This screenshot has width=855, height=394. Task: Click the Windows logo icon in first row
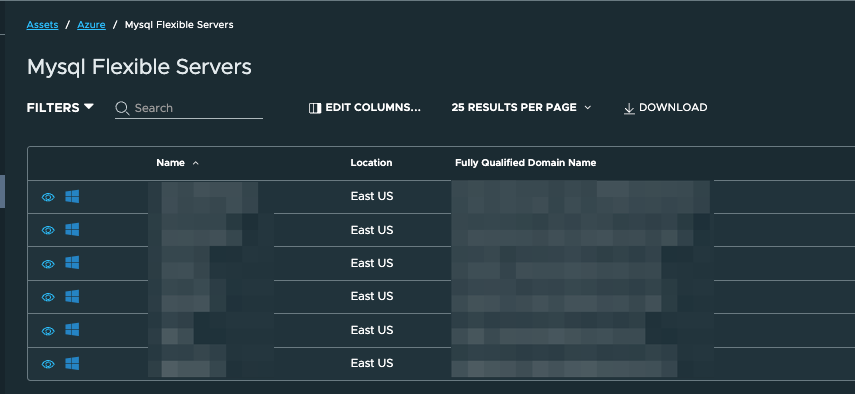(x=72, y=196)
